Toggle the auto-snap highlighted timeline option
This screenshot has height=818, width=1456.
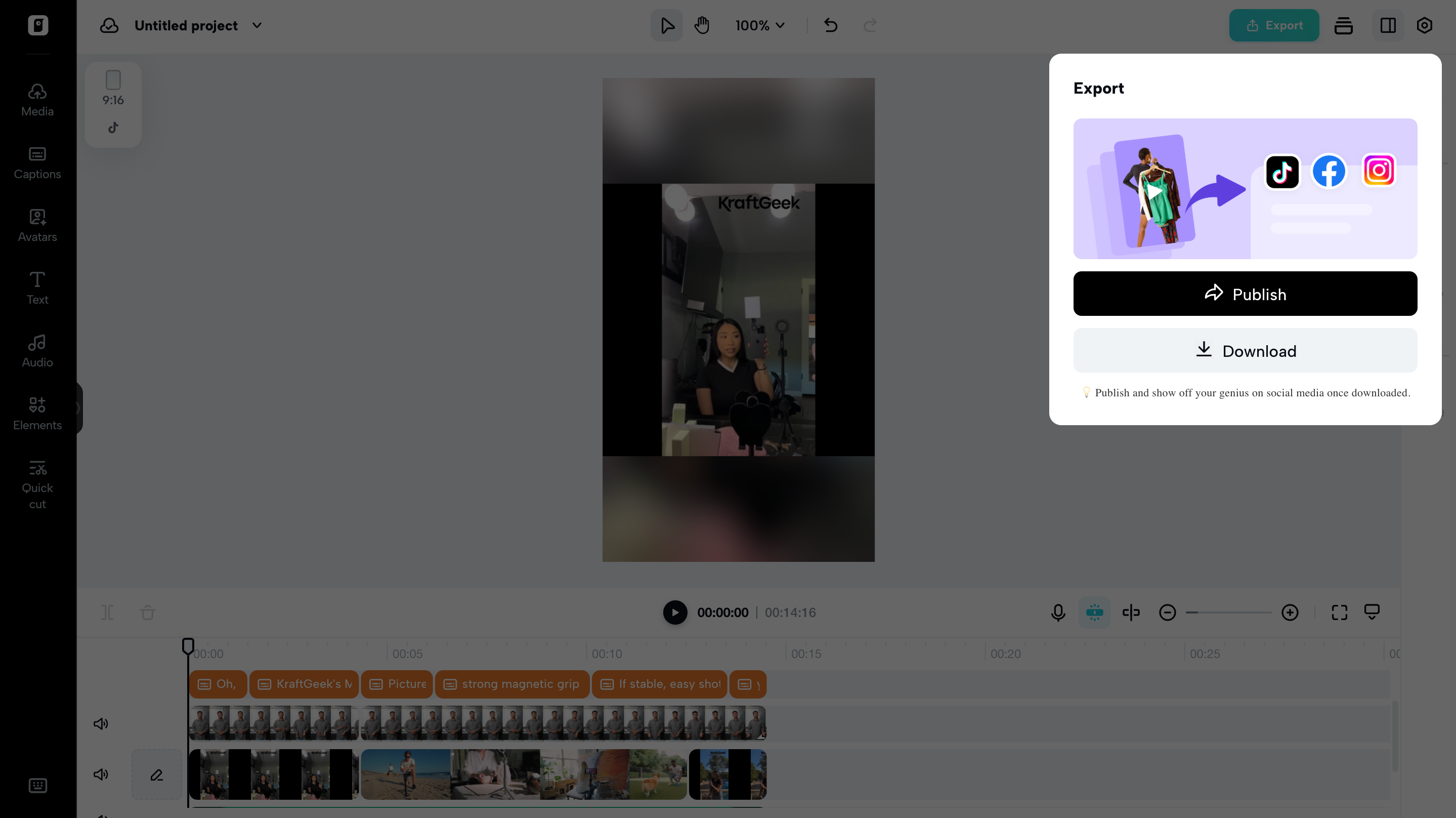[1094, 612]
